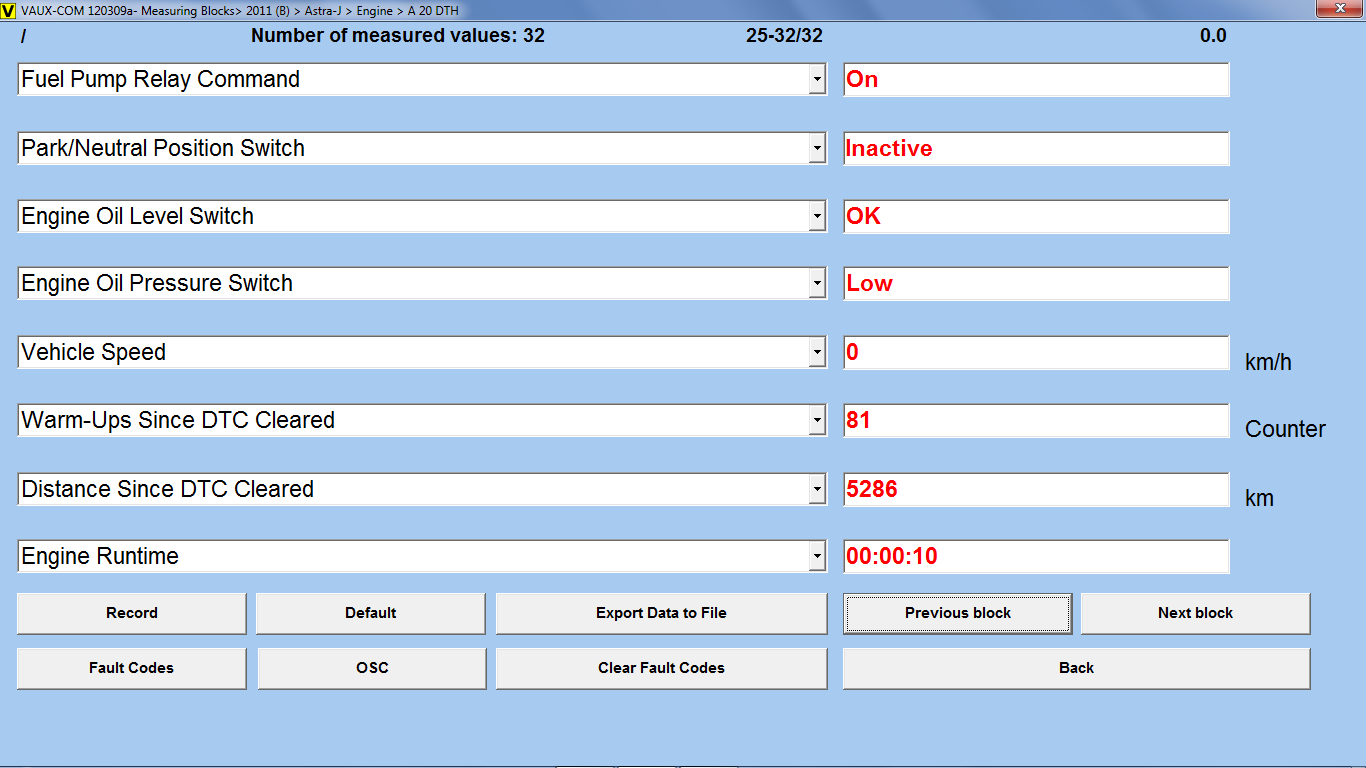Export Data to File
This screenshot has width=1366, height=768.
tap(661, 613)
